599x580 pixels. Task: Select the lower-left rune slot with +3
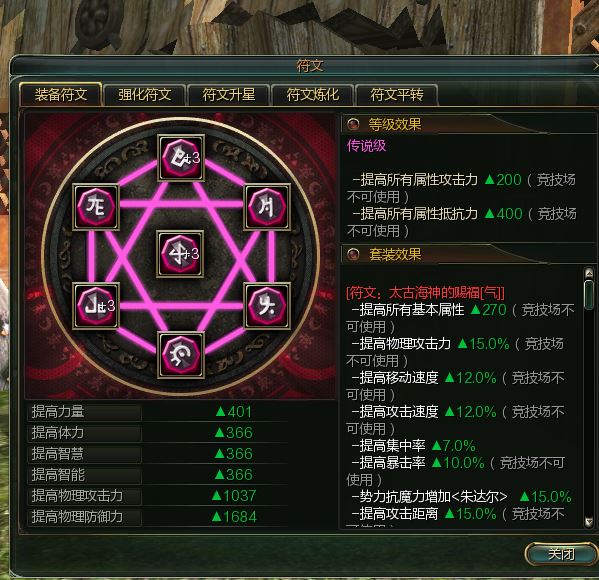[x=96, y=306]
